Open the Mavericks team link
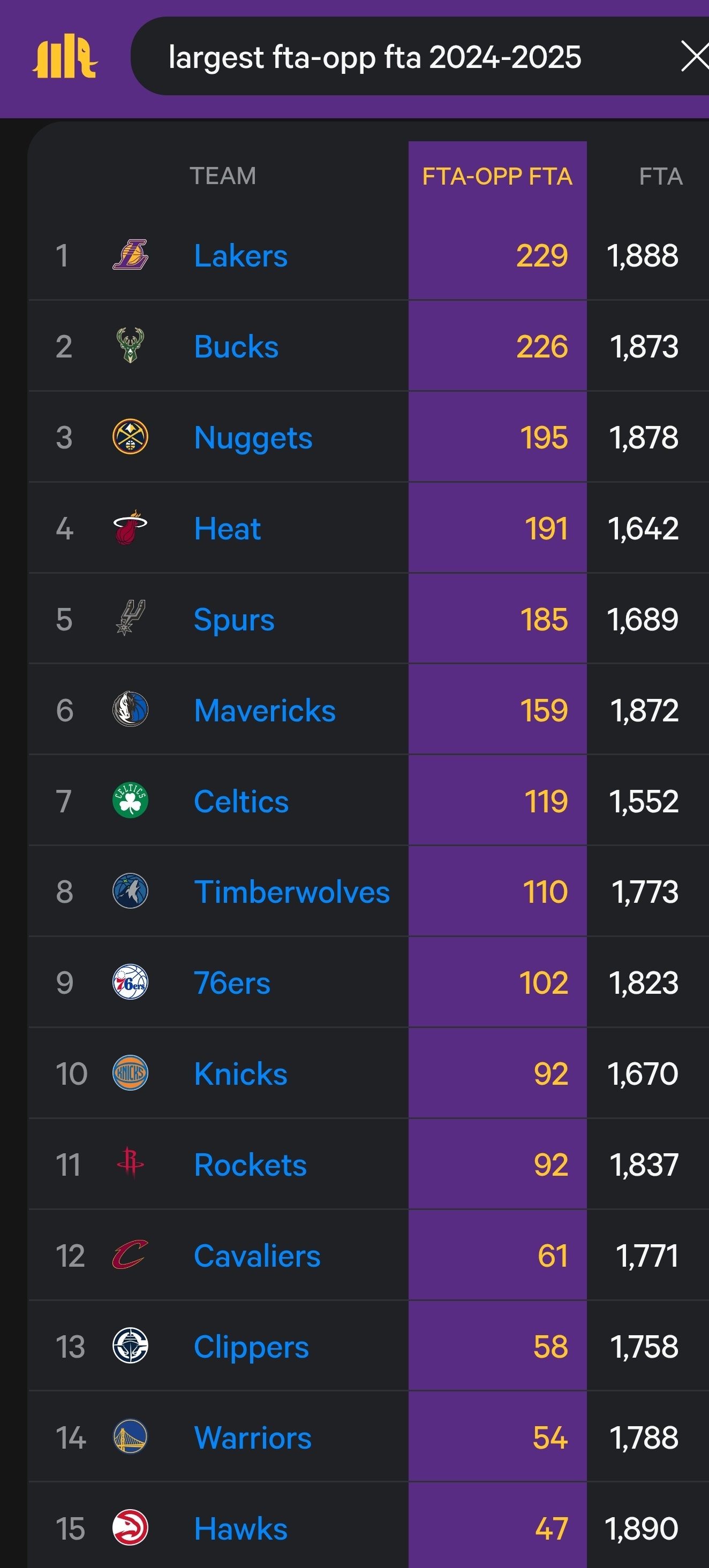 [x=265, y=710]
